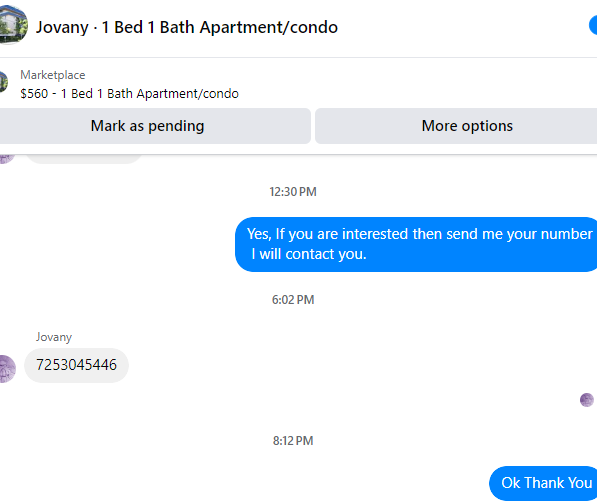The height and width of the screenshot is (503, 597).
Task: Click the Jovany sender name above the number
Action: pos(54,337)
